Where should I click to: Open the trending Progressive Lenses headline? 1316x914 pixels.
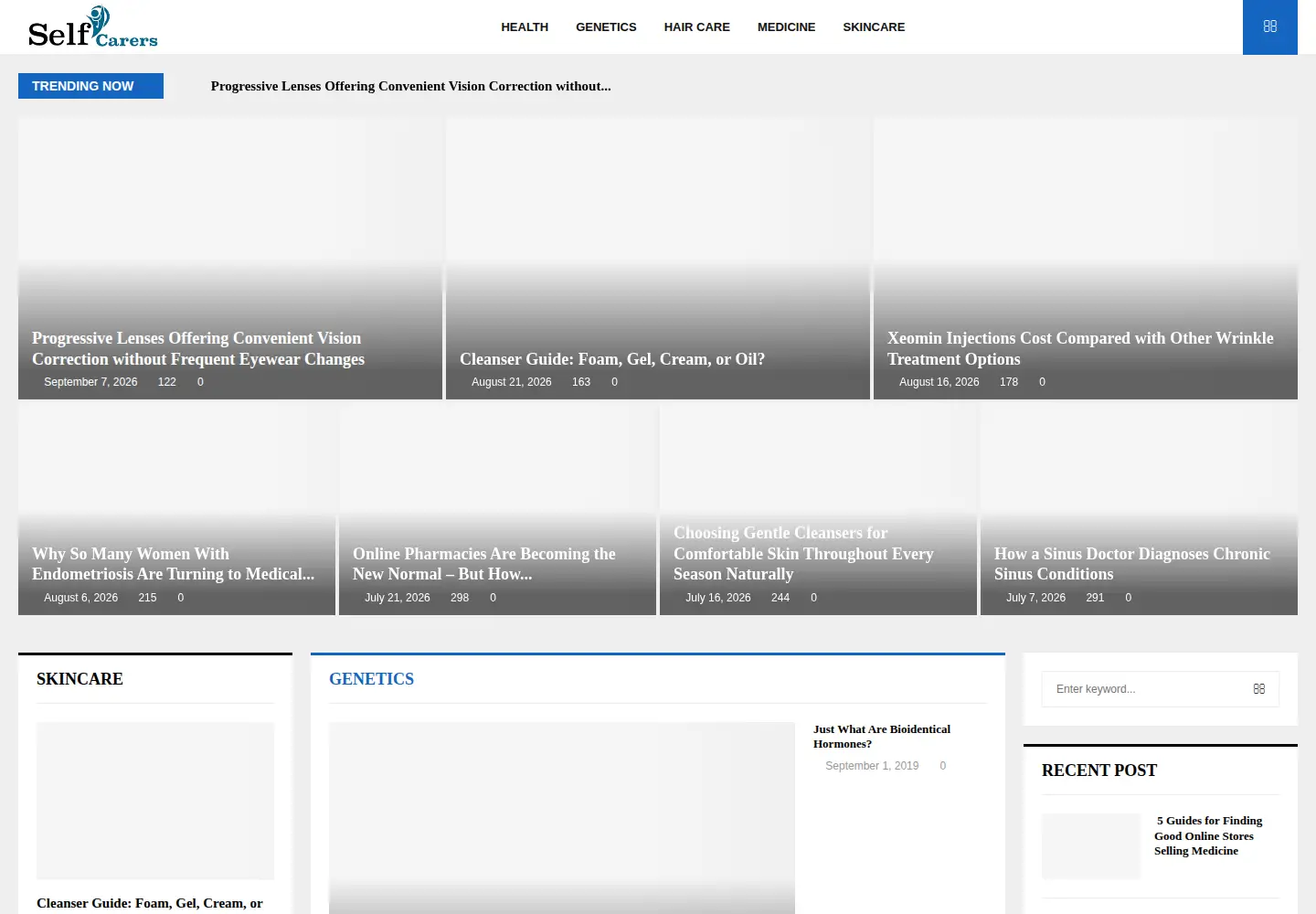pos(410,86)
